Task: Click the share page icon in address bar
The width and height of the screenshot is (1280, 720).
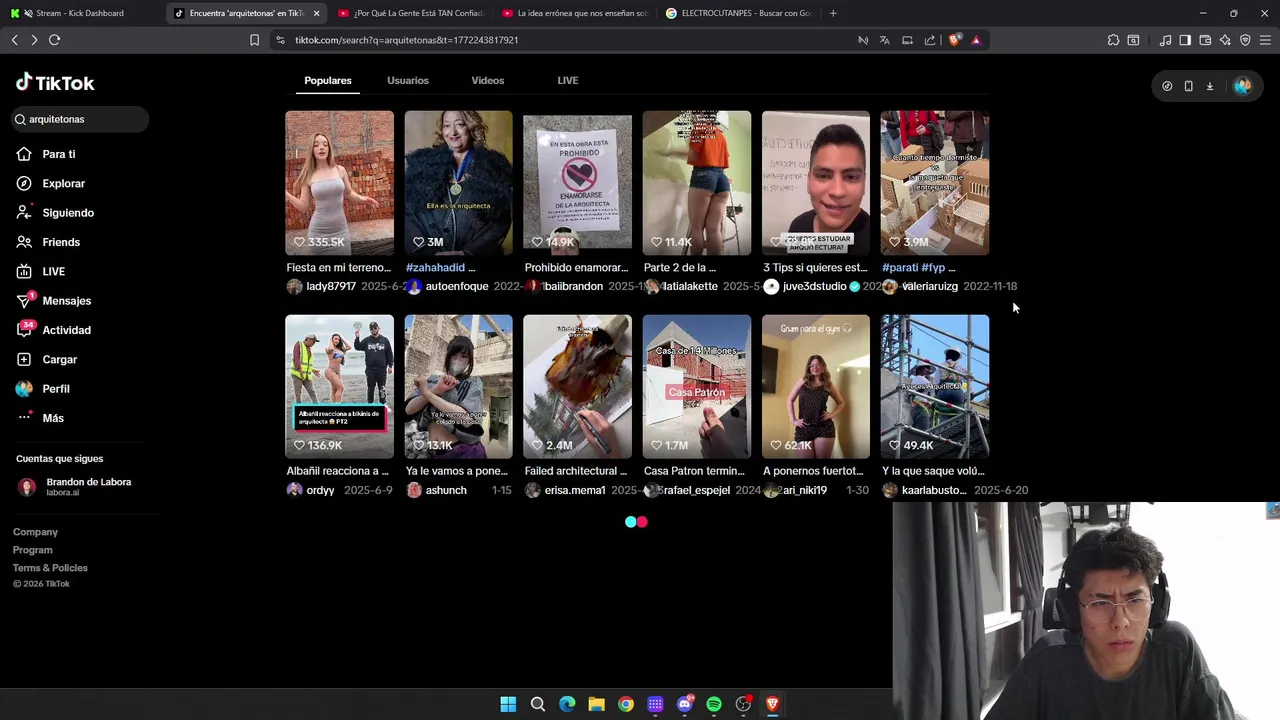Action: click(x=930, y=40)
